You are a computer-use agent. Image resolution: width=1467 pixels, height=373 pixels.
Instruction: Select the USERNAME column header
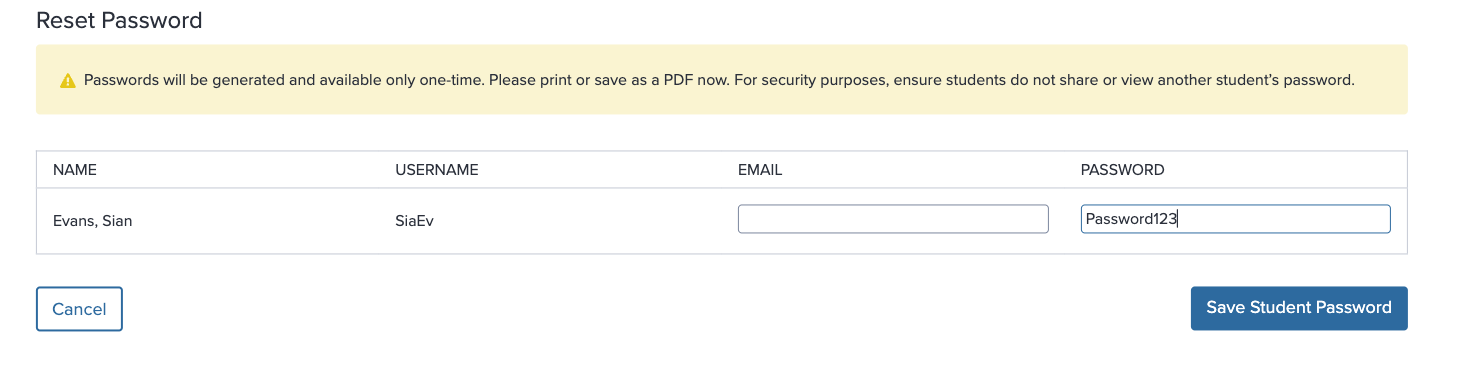[x=437, y=170]
